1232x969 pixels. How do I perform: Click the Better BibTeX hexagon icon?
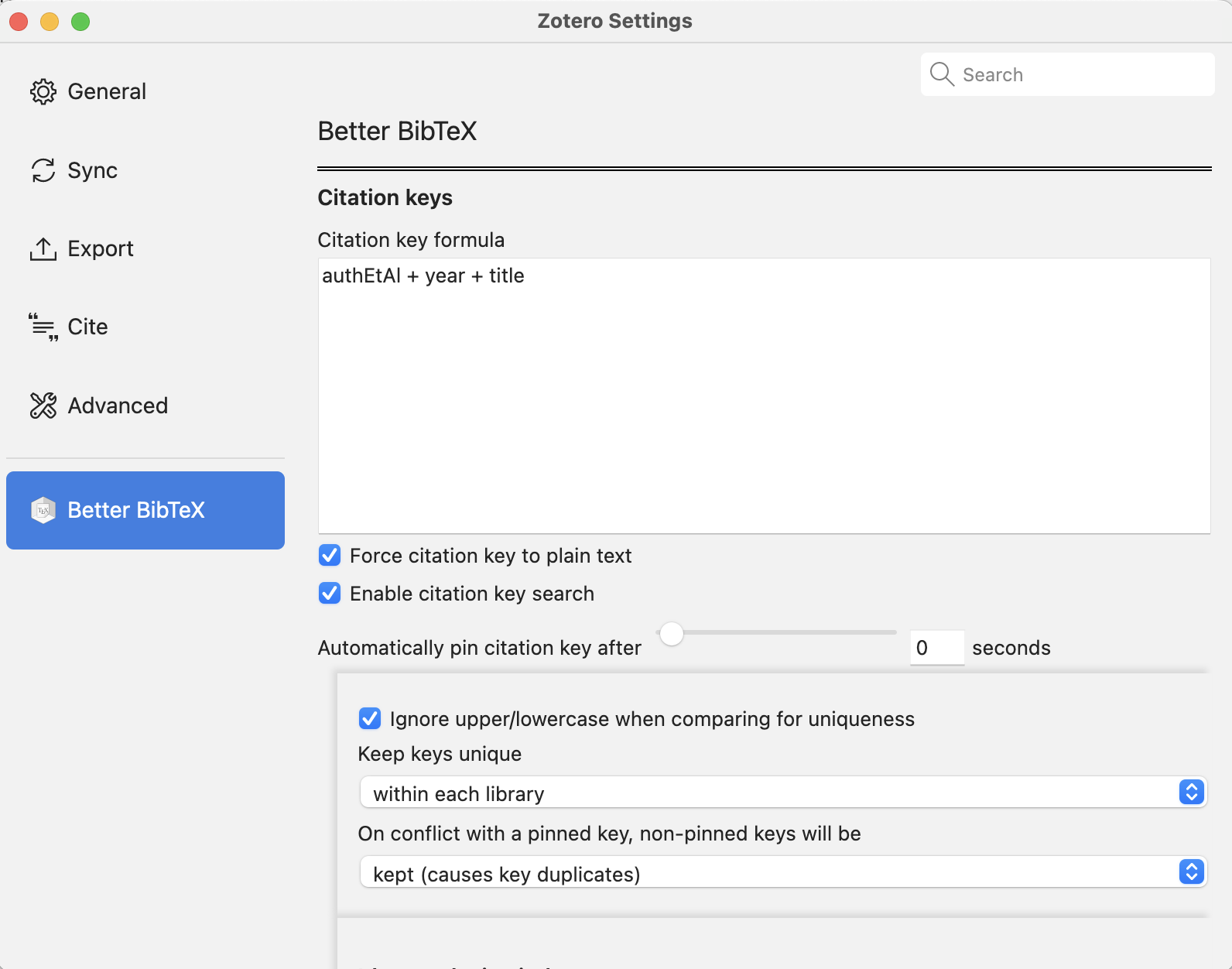click(x=43, y=510)
